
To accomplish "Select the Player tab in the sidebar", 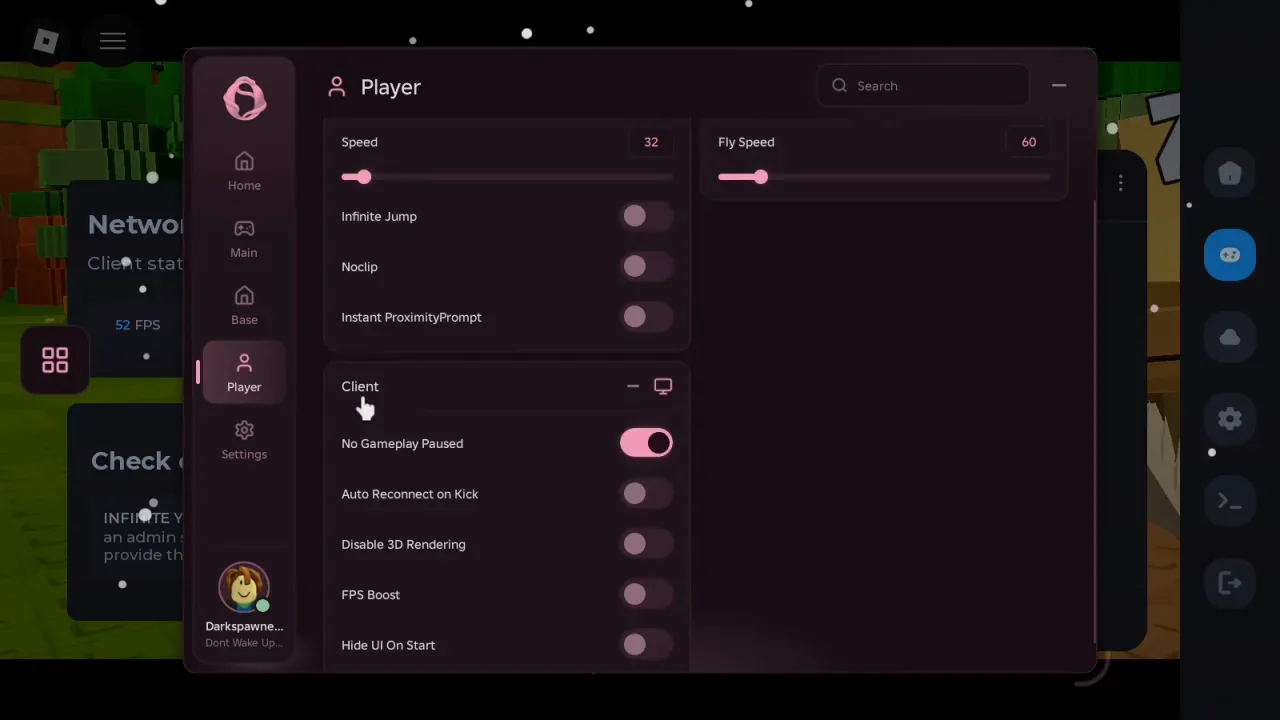I will [244, 372].
